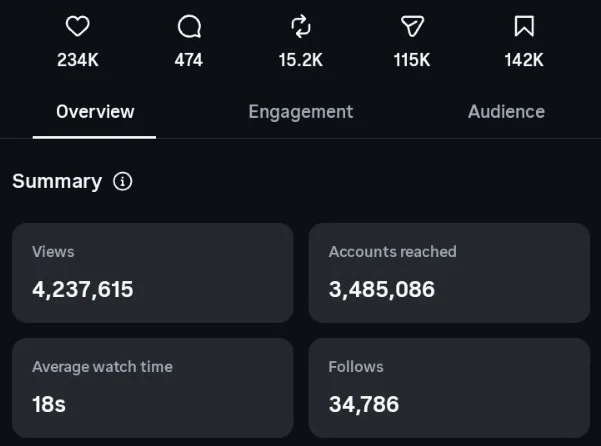Select the 18s watch time value

coord(49,404)
